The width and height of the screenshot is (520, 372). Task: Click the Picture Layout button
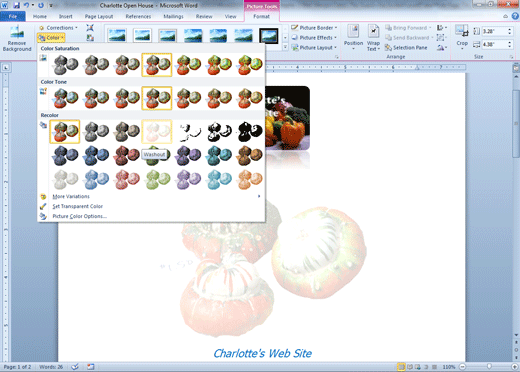[x=315, y=48]
